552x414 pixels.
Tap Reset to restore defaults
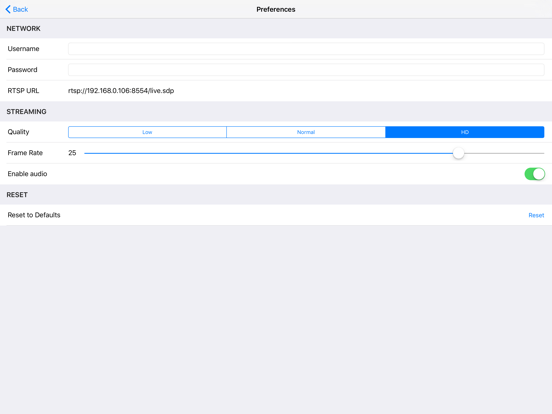pos(536,215)
